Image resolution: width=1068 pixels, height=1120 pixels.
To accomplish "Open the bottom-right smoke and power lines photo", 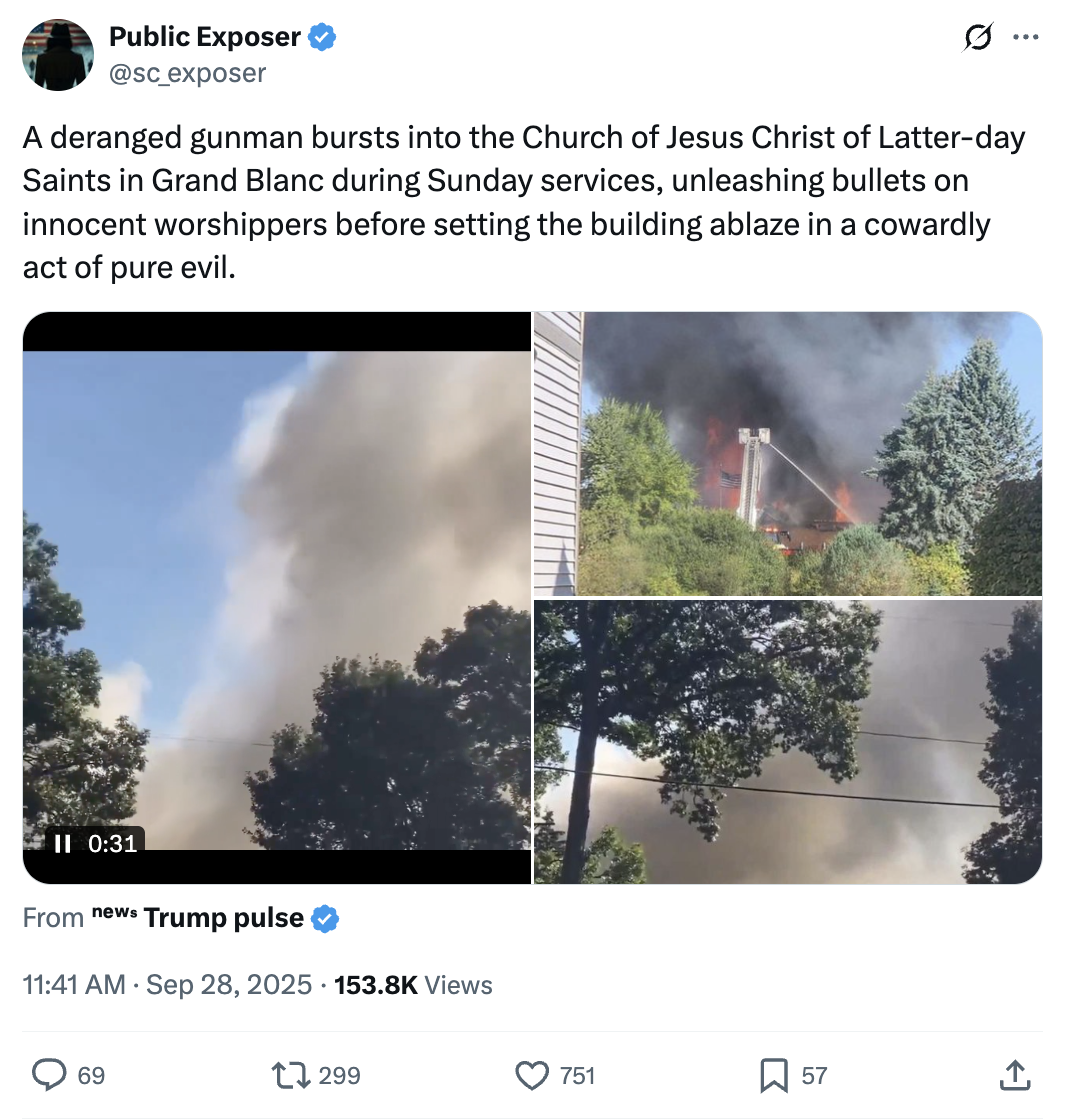I will click(x=788, y=742).
